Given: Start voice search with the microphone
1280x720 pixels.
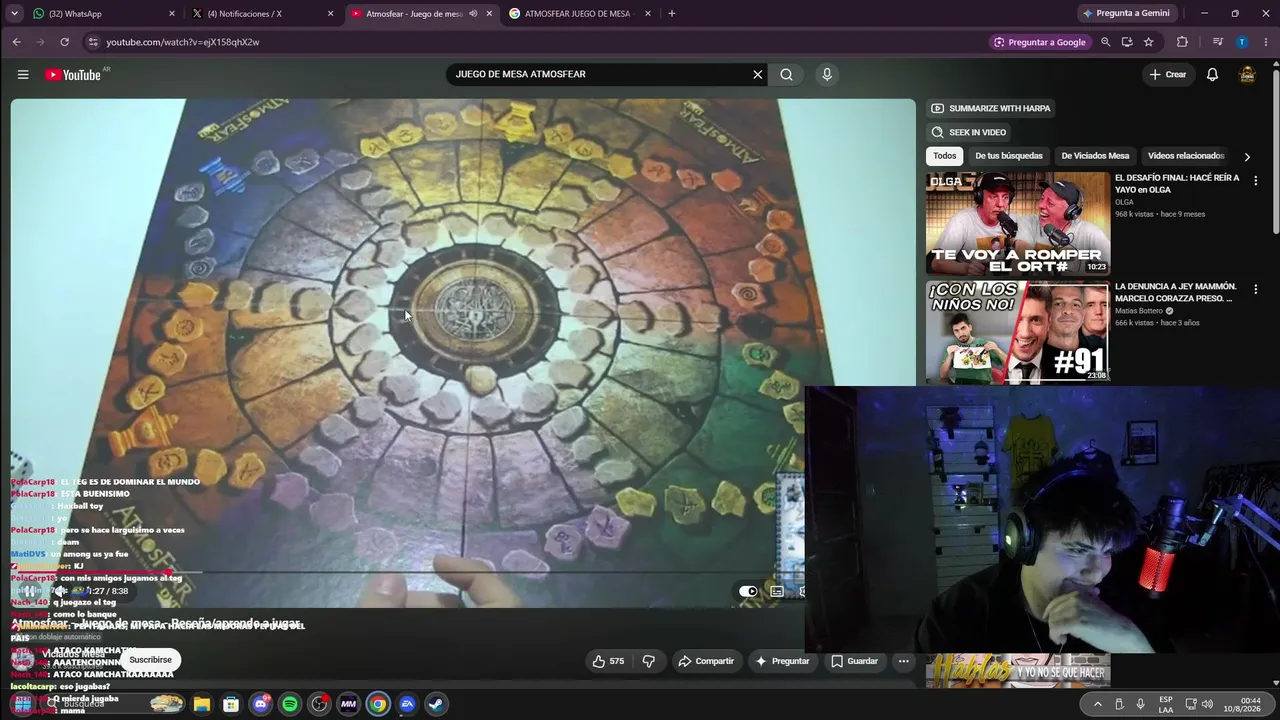Looking at the screenshot, I should coord(826,74).
